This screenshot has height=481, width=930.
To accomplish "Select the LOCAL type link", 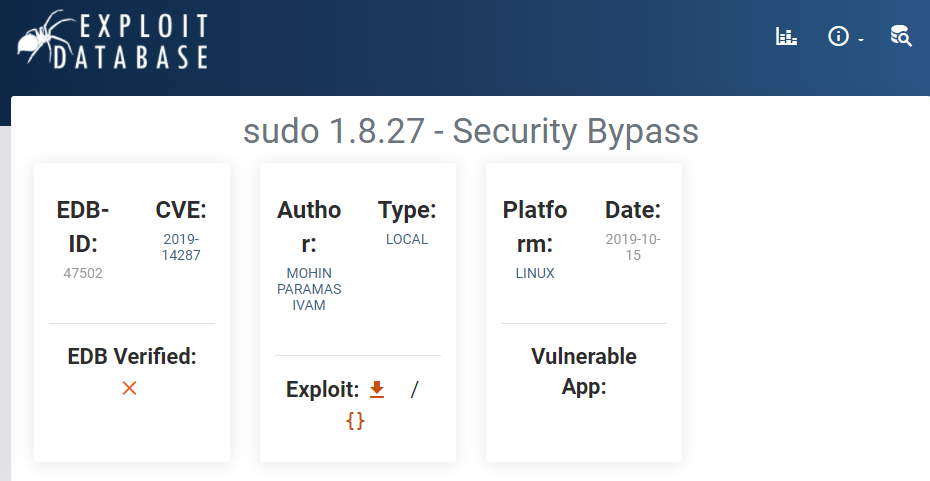I will (x=407, y=240).
